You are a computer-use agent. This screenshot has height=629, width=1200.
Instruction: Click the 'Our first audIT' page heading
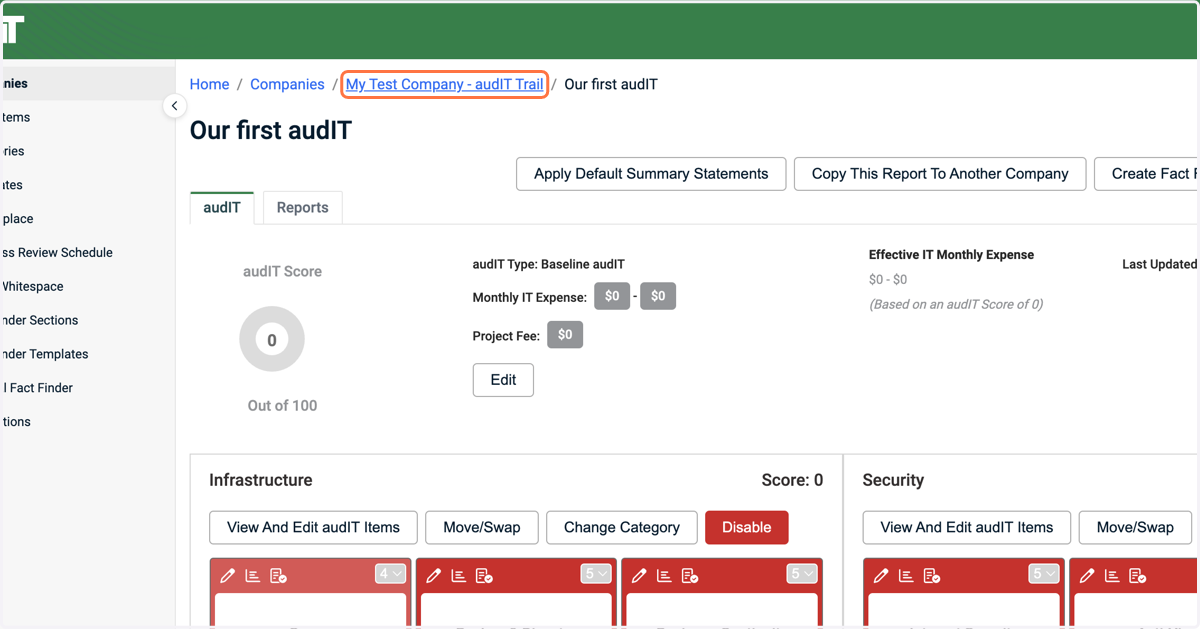[271, 130]
